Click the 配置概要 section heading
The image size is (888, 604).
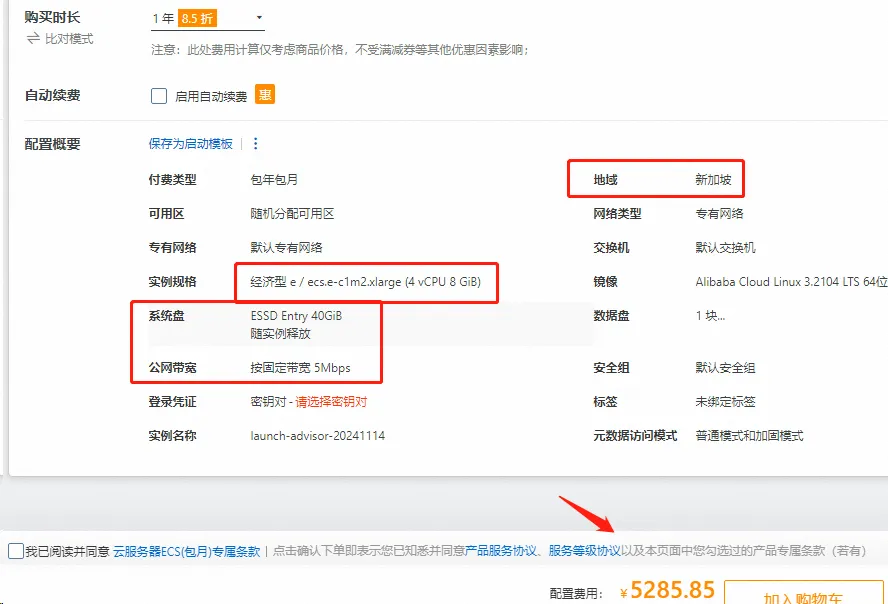[x=52, y=144]
